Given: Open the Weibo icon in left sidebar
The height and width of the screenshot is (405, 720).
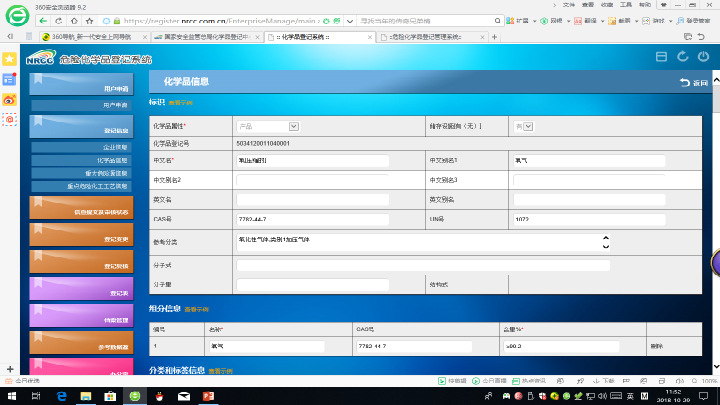Looking at the screenshot, I should coord(9,99).
